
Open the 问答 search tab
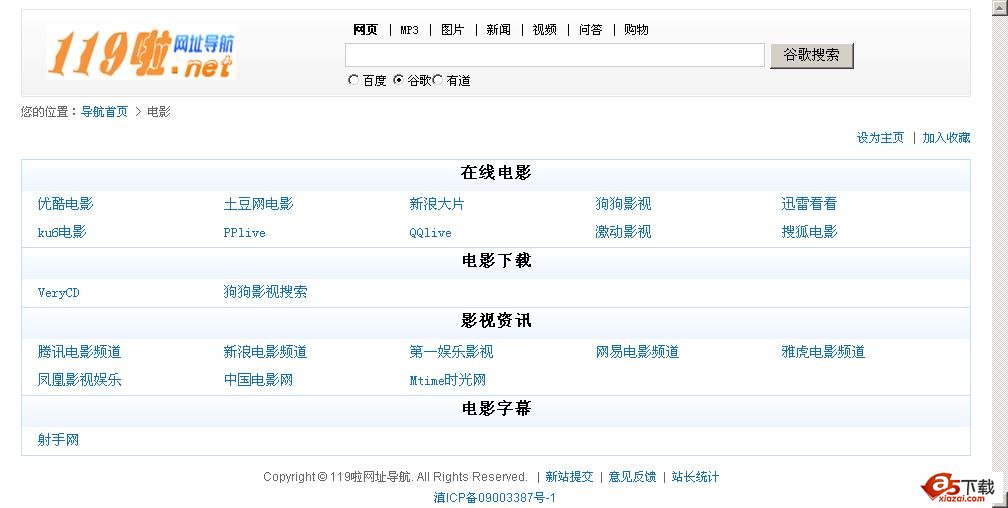(x=591, y=30)
